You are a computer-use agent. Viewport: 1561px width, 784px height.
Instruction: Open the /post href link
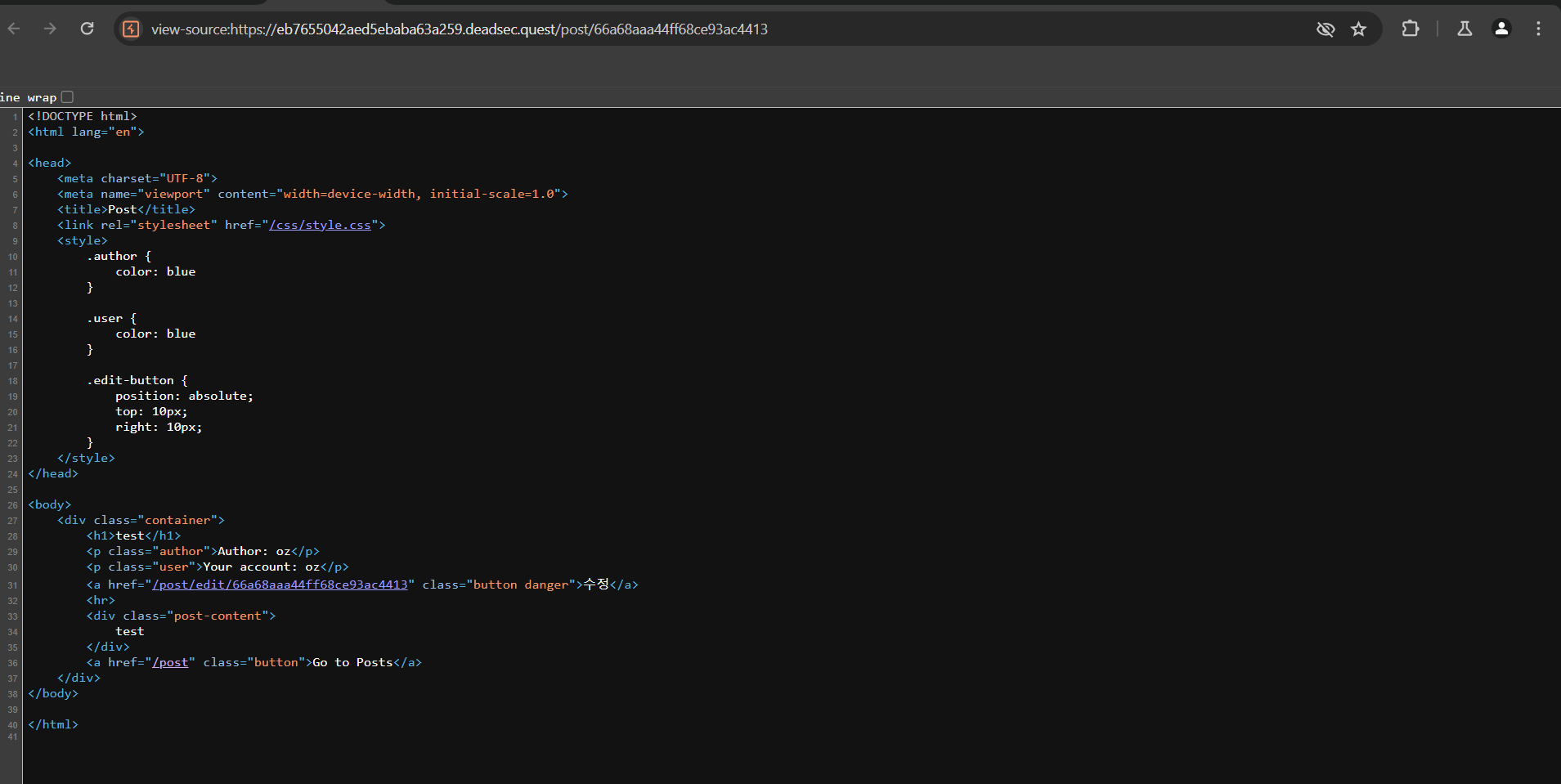tap(170, 662)
